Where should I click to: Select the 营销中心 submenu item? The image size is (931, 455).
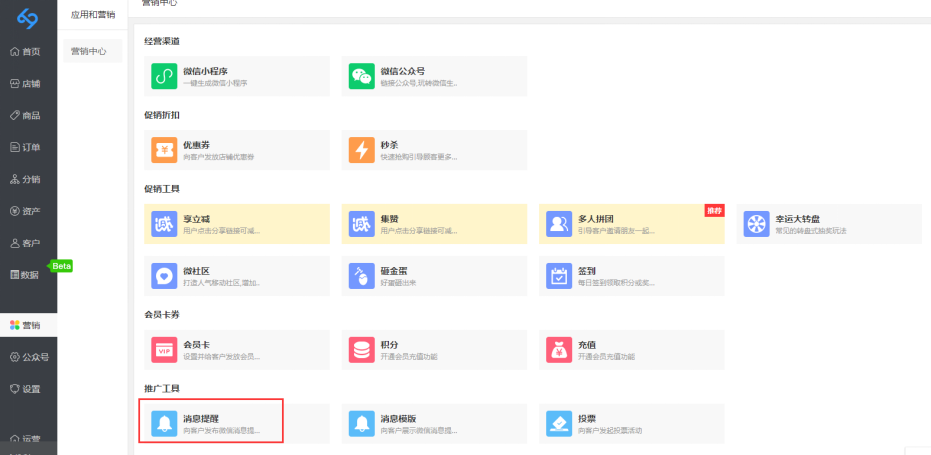coord(89,51)
